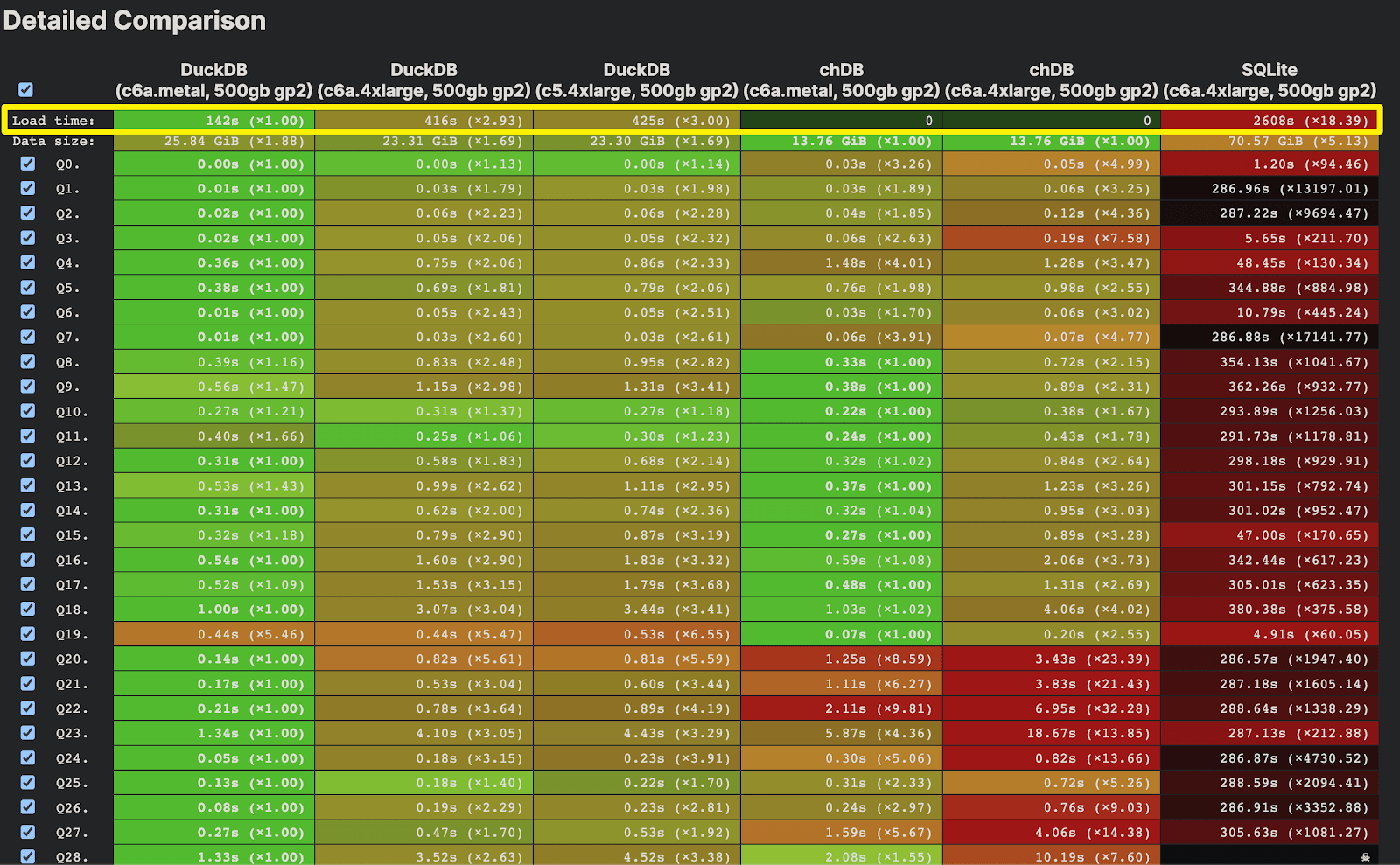
Task: Click the 'Data size:' row label
Action: pyautogui.click(x=52, y=141)
